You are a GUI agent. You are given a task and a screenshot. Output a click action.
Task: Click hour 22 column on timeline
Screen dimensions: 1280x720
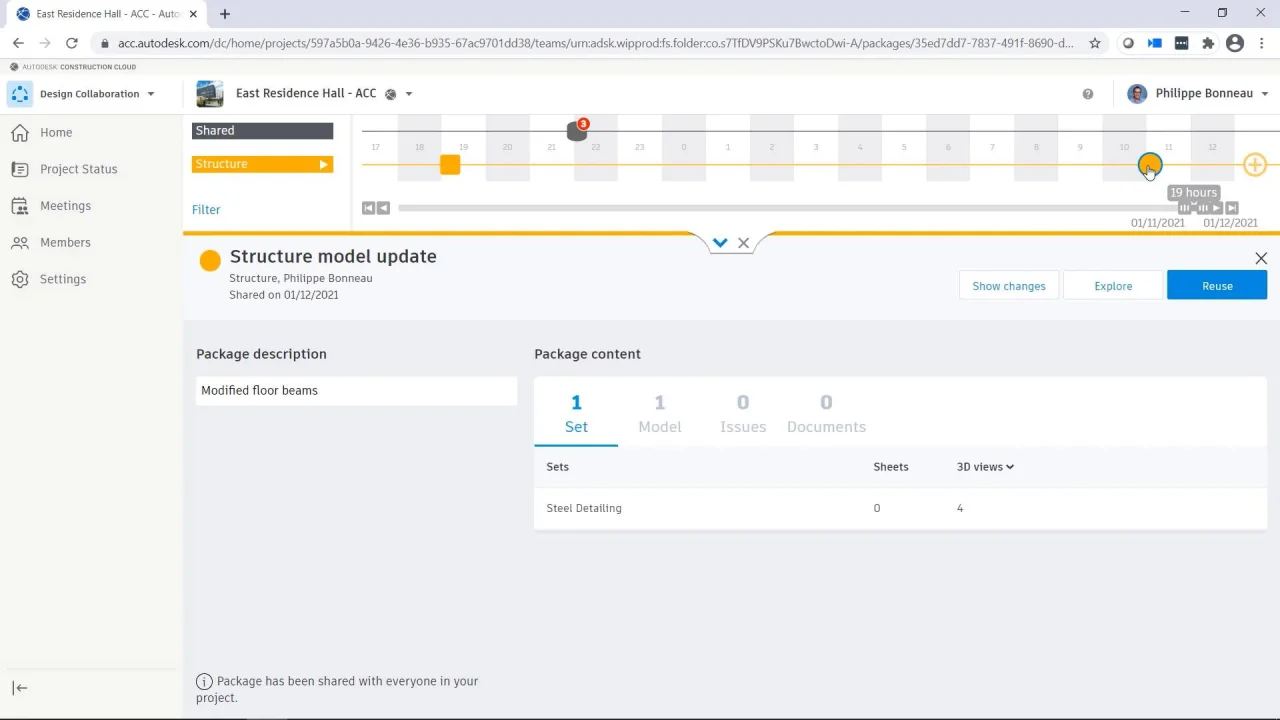pos(596,148)
